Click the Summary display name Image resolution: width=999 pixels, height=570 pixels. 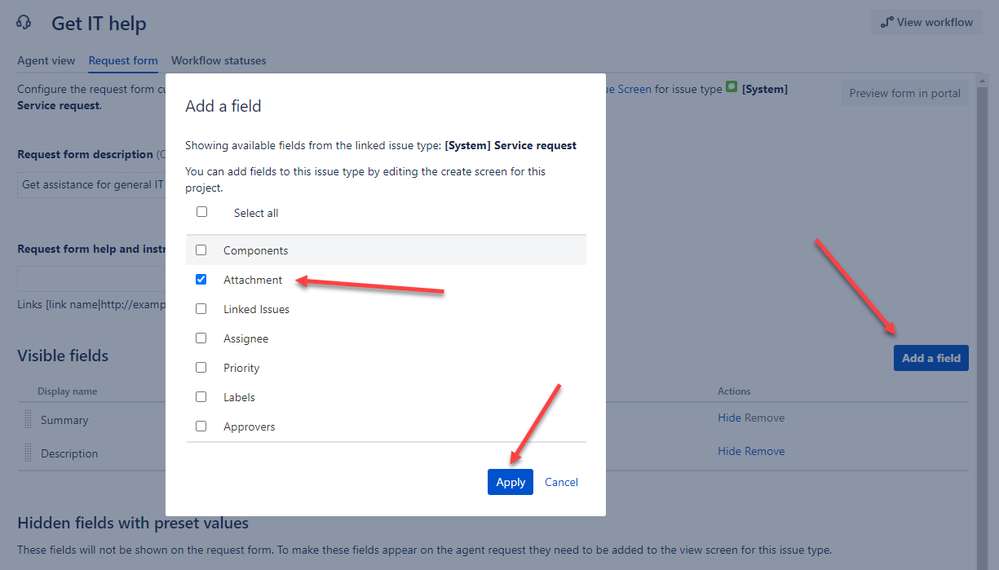pos(64,420)
